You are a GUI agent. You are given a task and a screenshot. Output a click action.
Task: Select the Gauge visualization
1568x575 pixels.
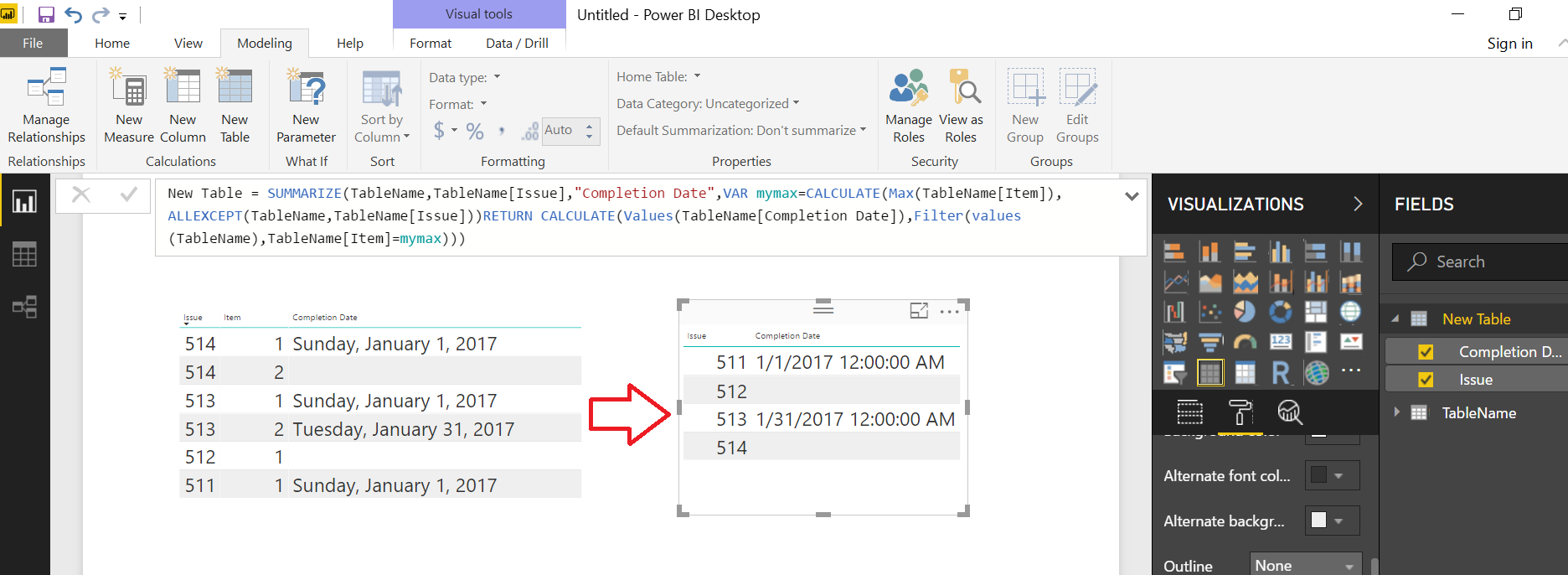click(1245, 342)
